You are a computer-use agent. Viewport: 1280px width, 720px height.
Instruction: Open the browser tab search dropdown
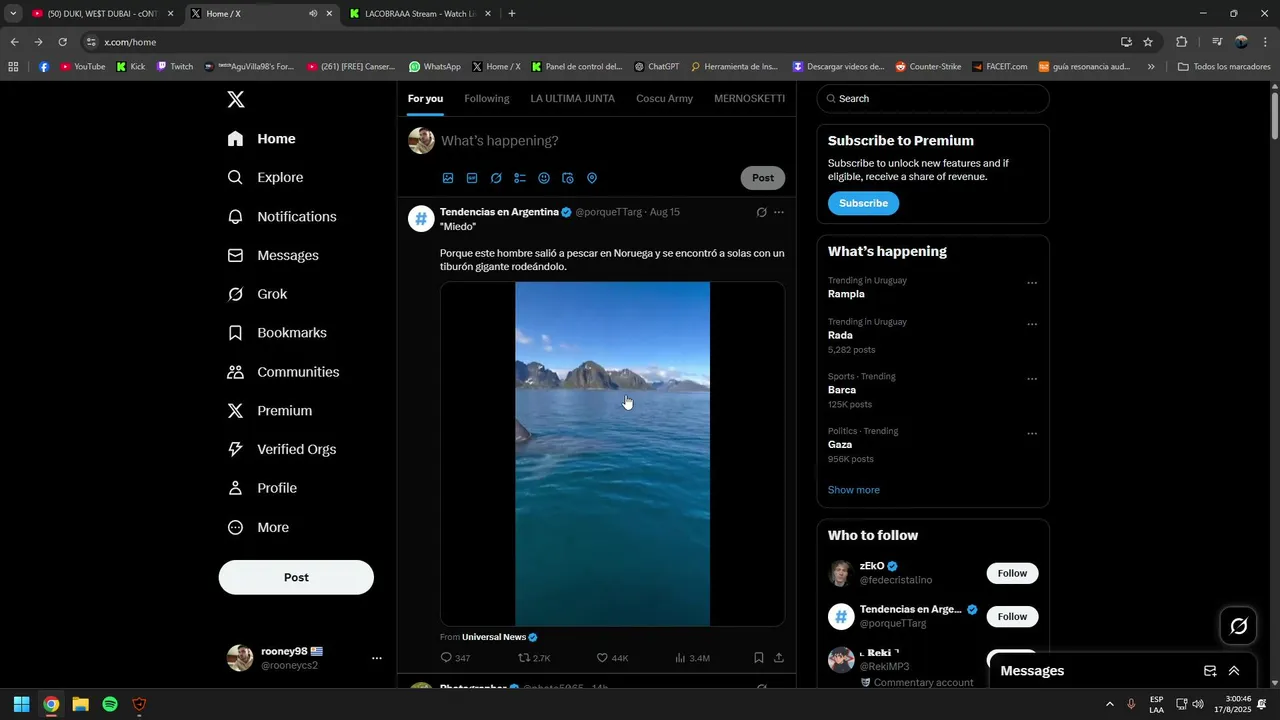pyautogui.click(x=13, y=14)
